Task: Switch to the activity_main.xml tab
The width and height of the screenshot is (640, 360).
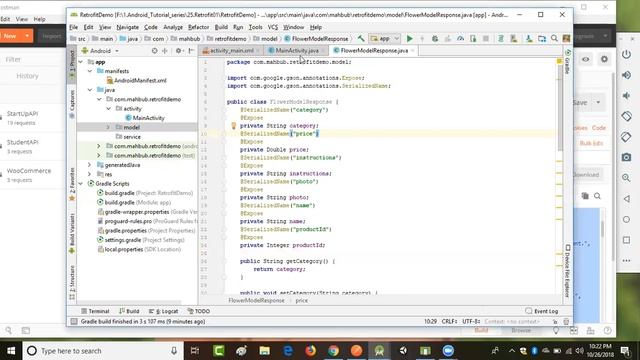Action: point(231,51)
